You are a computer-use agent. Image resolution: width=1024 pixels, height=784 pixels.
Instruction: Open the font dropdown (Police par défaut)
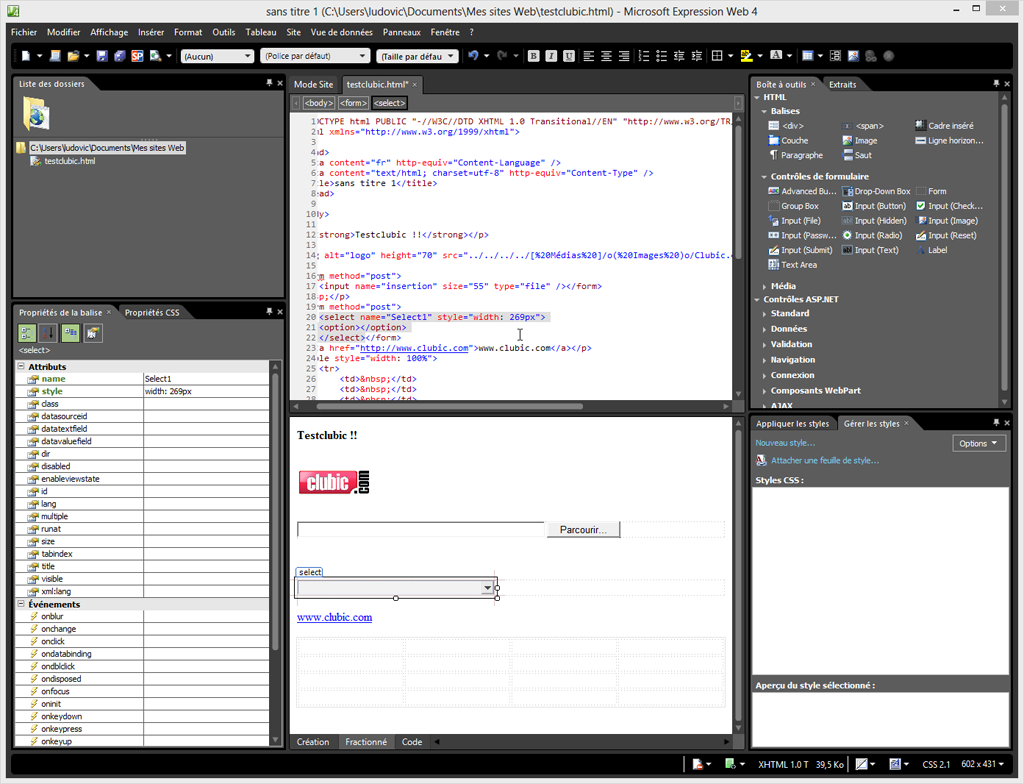[315, 56]
